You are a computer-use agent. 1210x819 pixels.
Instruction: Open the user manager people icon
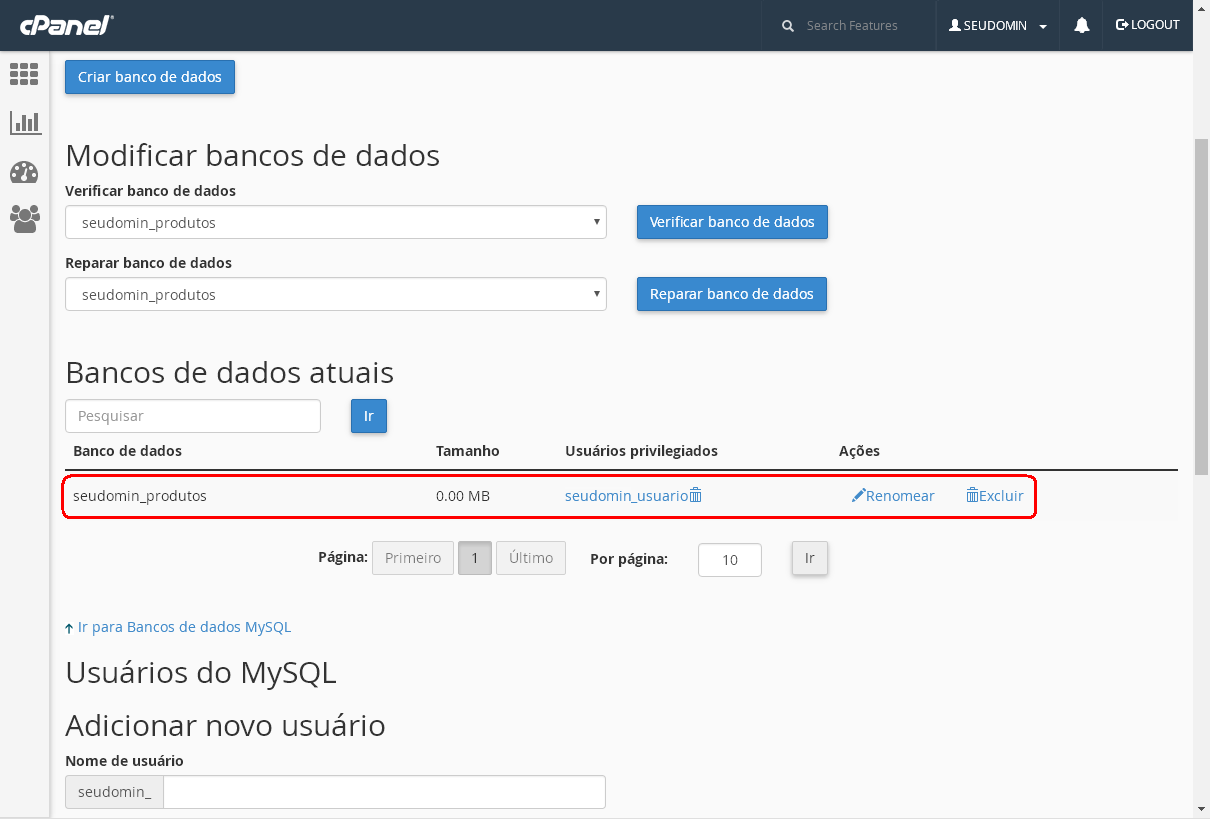tap(24, 219)
